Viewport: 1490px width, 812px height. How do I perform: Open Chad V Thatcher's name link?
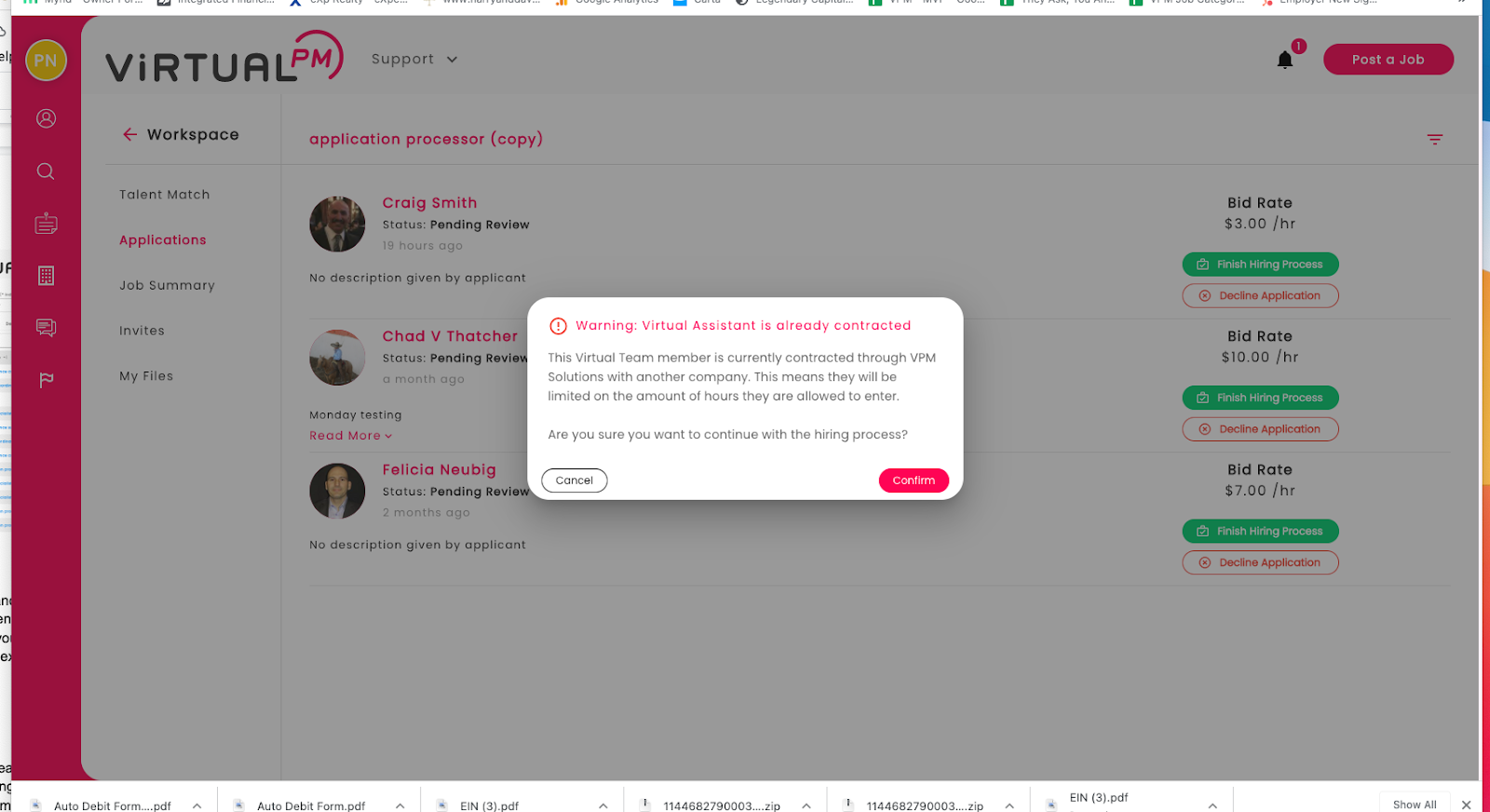pos(450,336)
